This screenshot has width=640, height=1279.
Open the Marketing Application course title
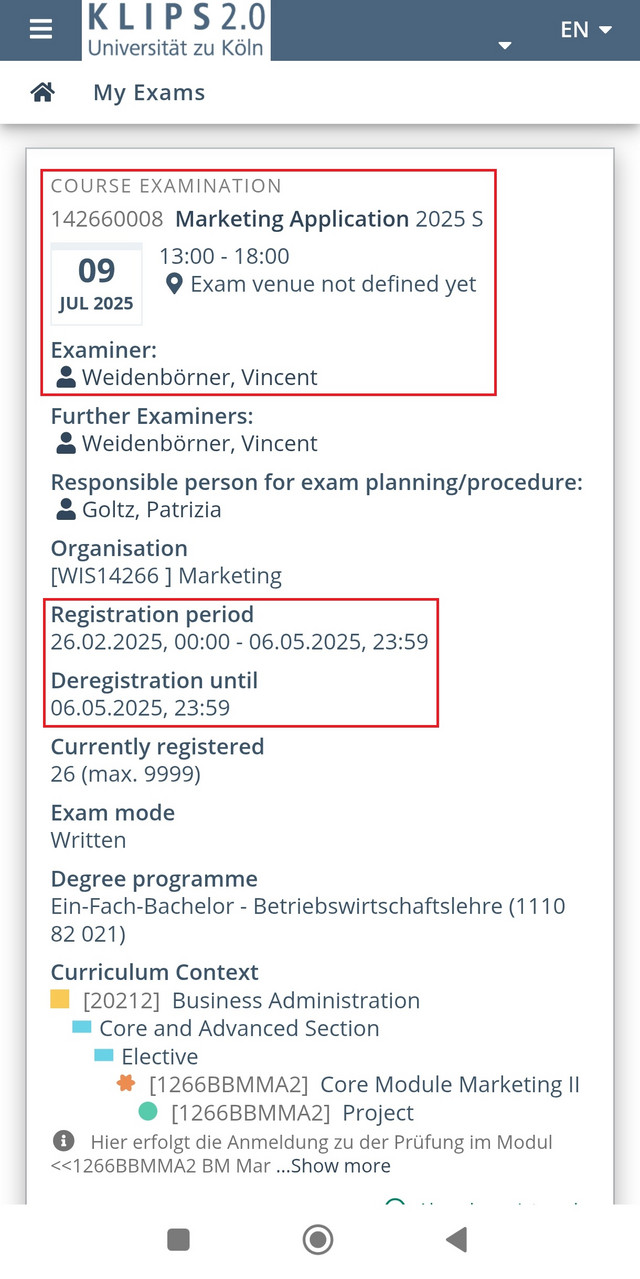tap(292, 218)
